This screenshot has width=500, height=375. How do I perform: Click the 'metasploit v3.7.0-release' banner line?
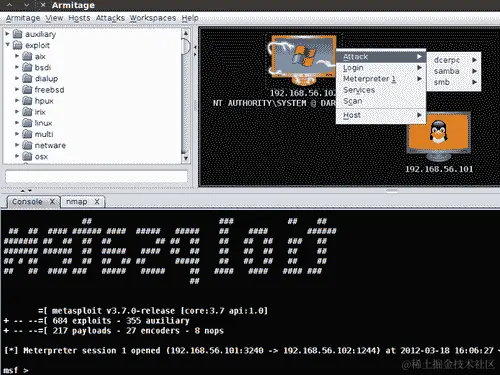(x=153, y=311)
